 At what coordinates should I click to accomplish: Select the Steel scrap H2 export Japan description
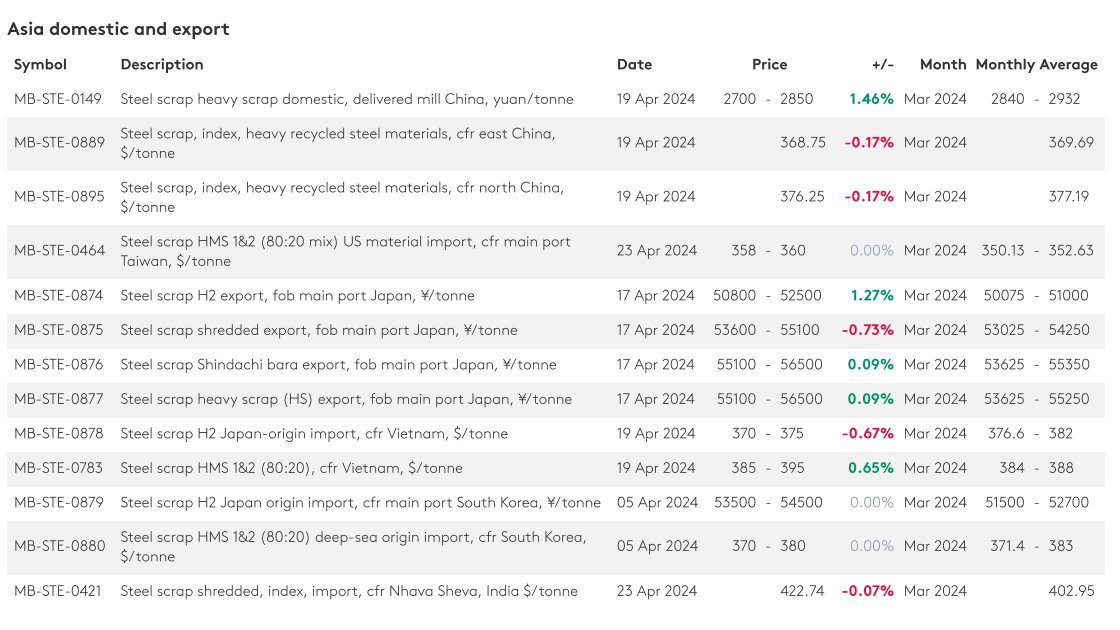coord(297,296)
